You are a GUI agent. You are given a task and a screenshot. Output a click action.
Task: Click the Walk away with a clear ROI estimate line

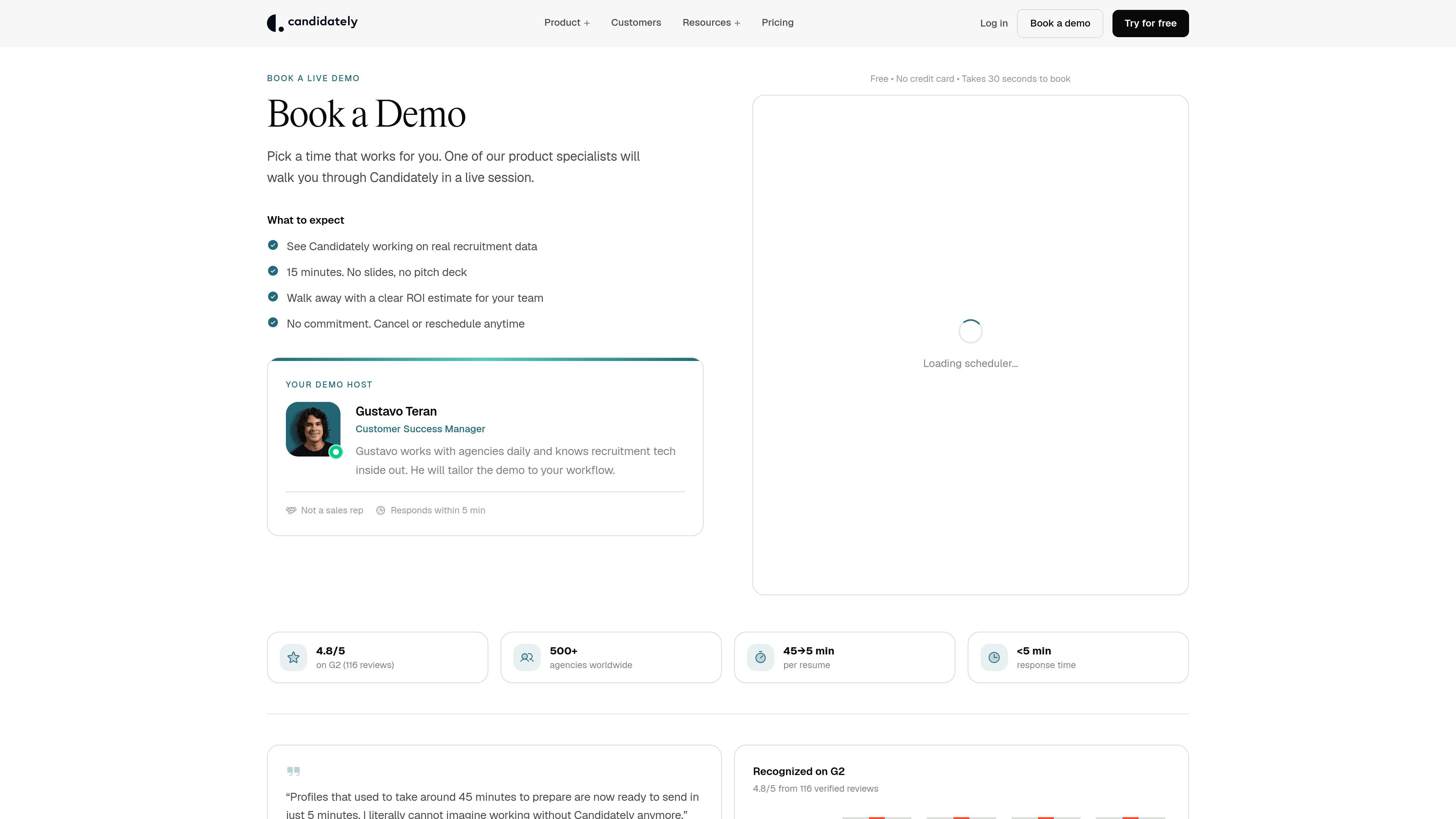(415, 298)
